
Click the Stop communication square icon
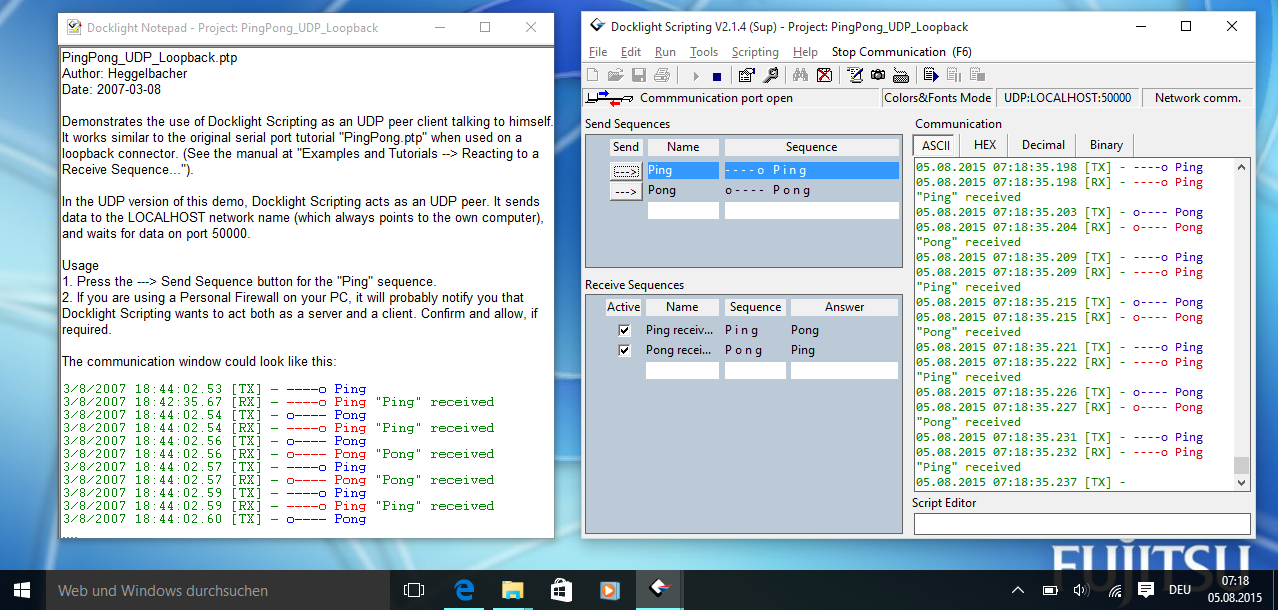(717, 74)
